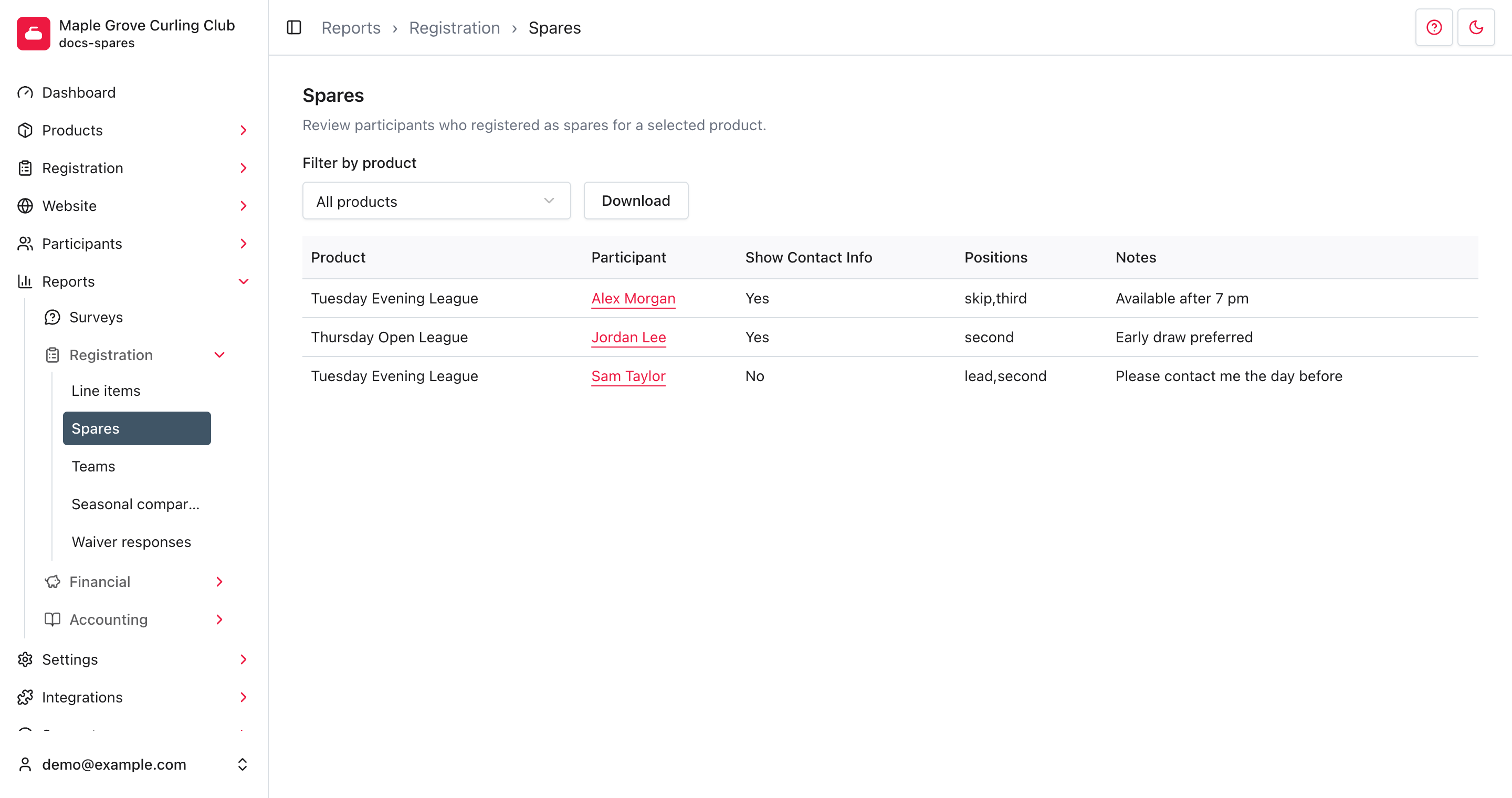The width and height of the screenshot is (1512, 798).
Task: Expand the Products sidebar section
Action: (134, 130)
